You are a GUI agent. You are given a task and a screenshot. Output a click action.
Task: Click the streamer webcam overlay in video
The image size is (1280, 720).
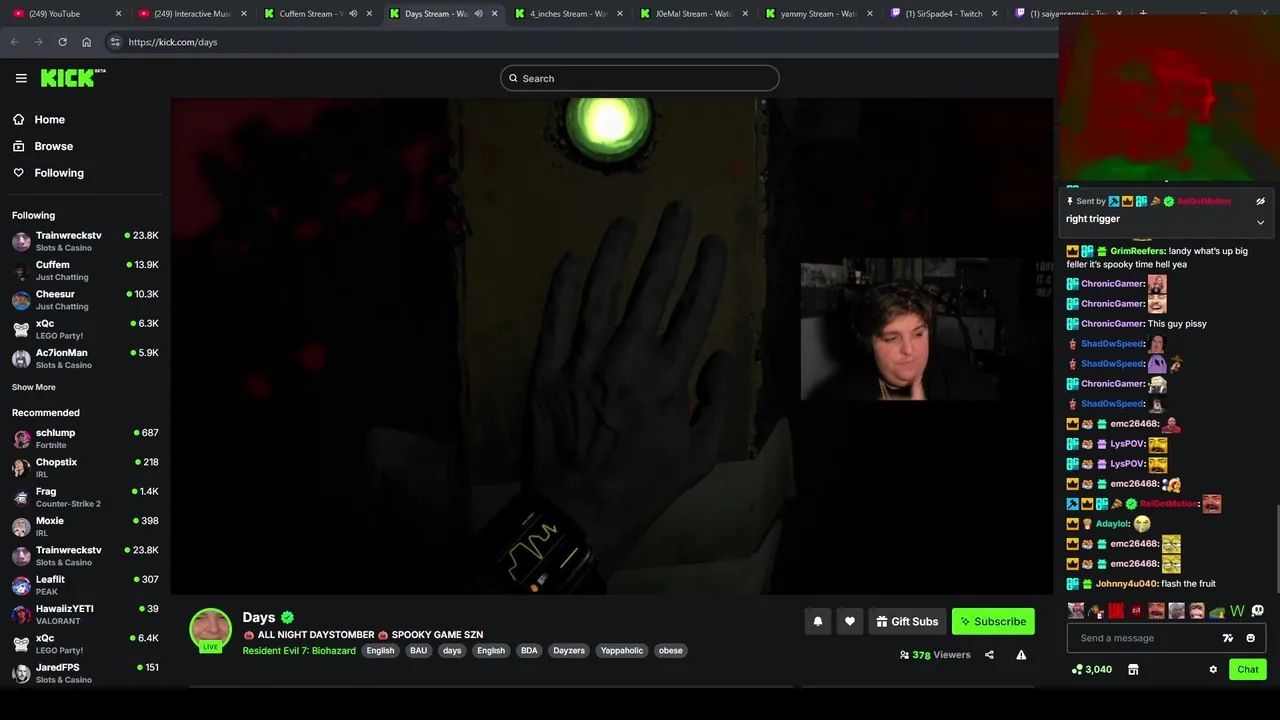click(900, 329)
